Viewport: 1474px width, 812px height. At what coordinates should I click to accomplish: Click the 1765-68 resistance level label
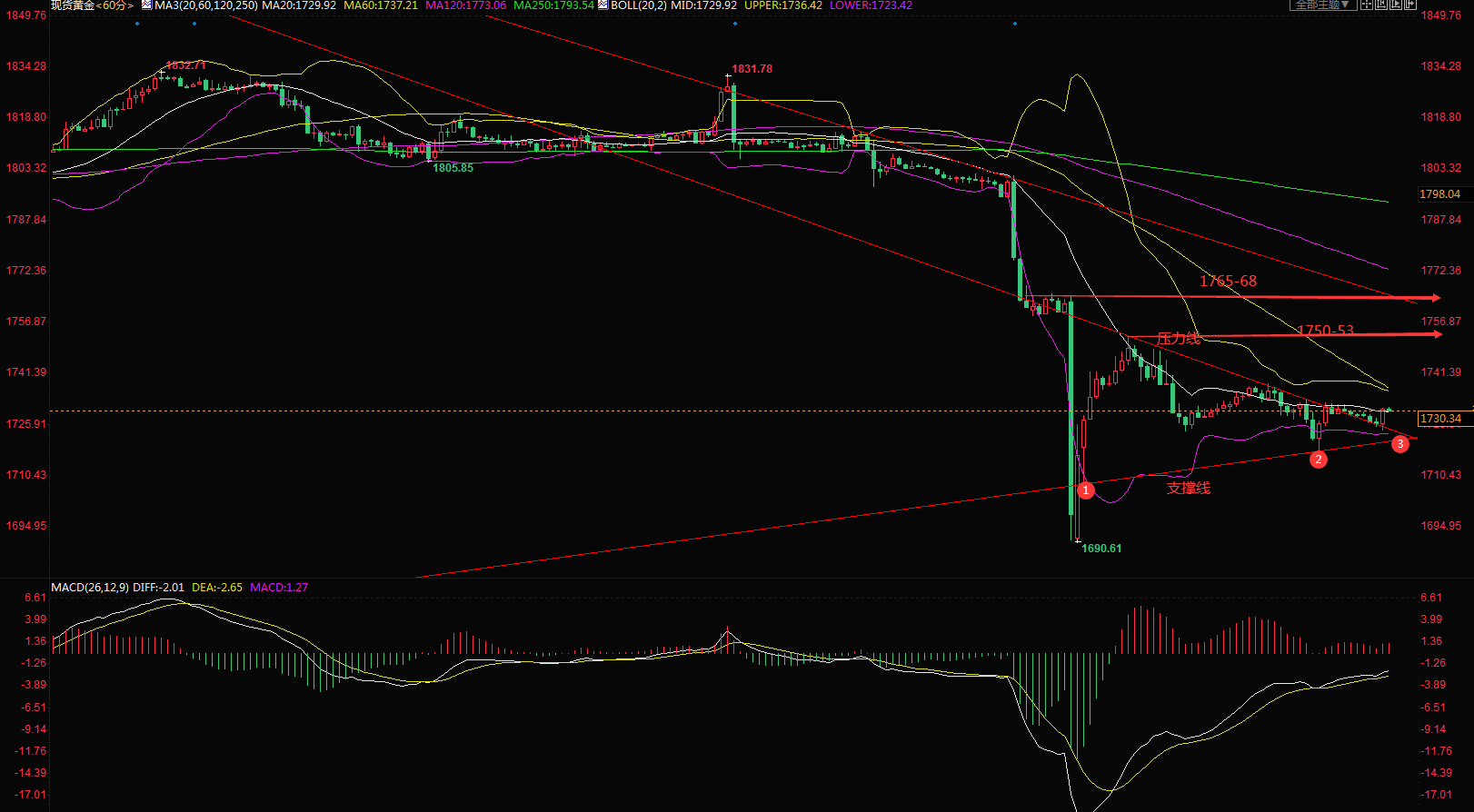coord(1228,282)
